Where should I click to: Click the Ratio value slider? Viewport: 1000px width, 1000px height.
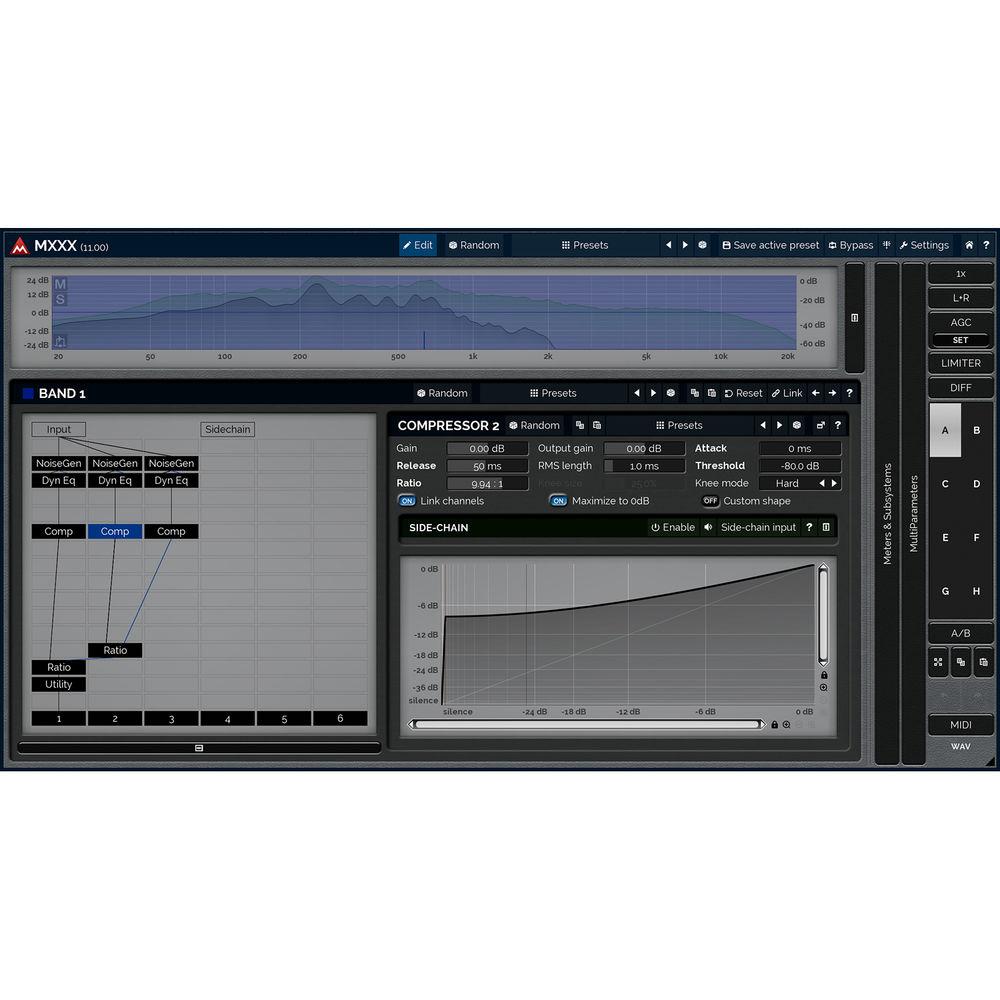coord(487,484)
